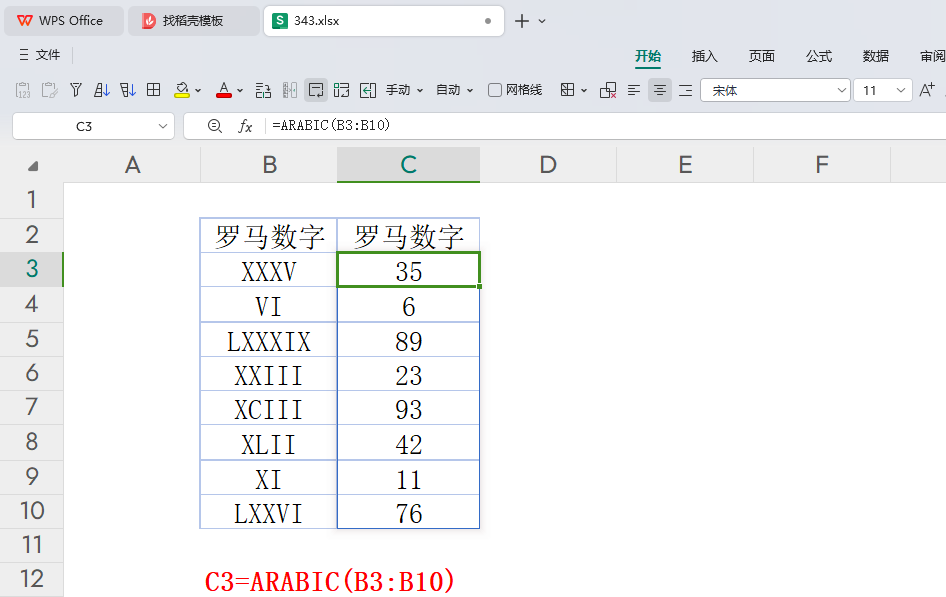Select cell containing LXXXIX

click(268, 341)
